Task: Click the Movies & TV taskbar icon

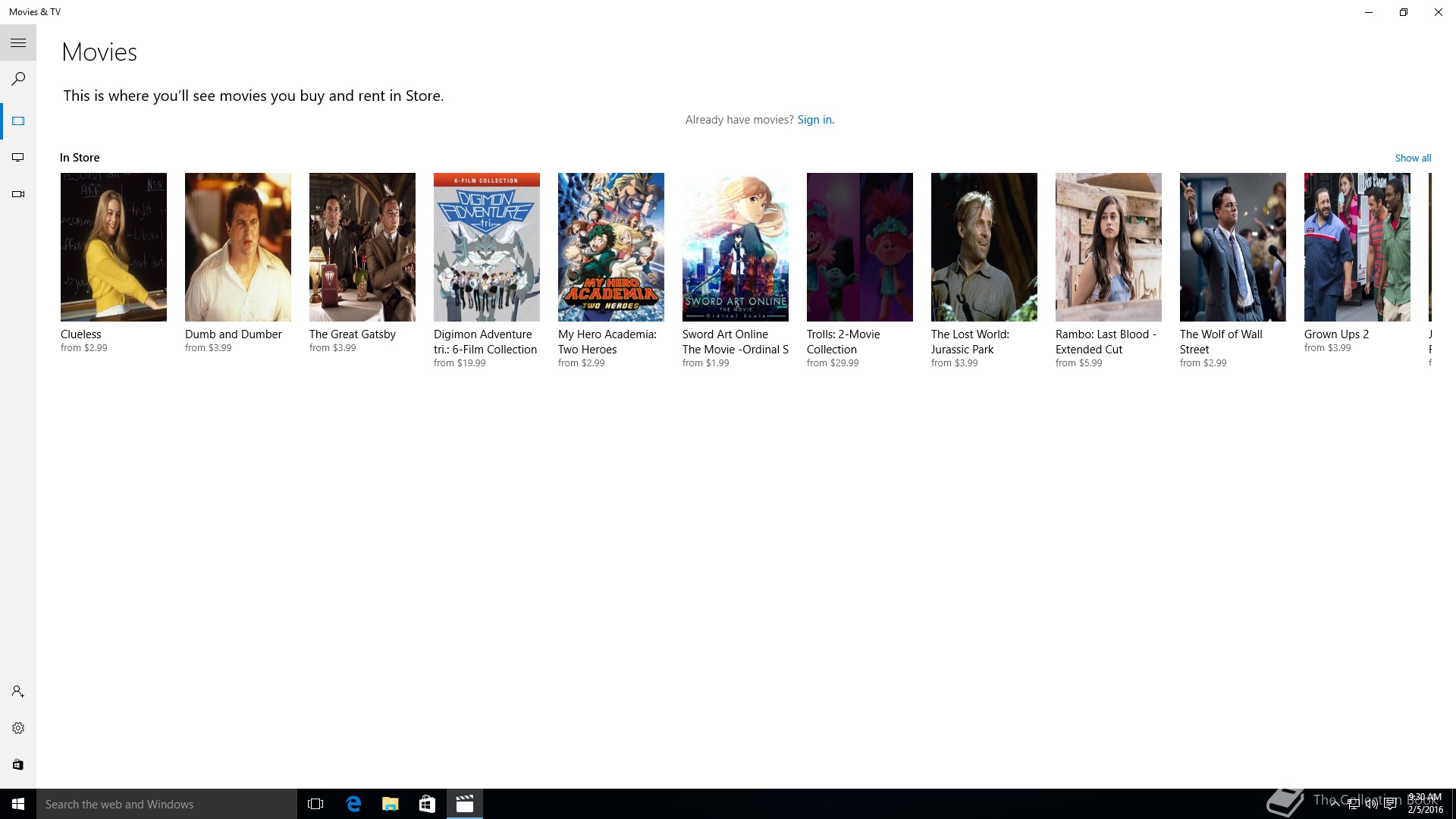Action: 464,804
